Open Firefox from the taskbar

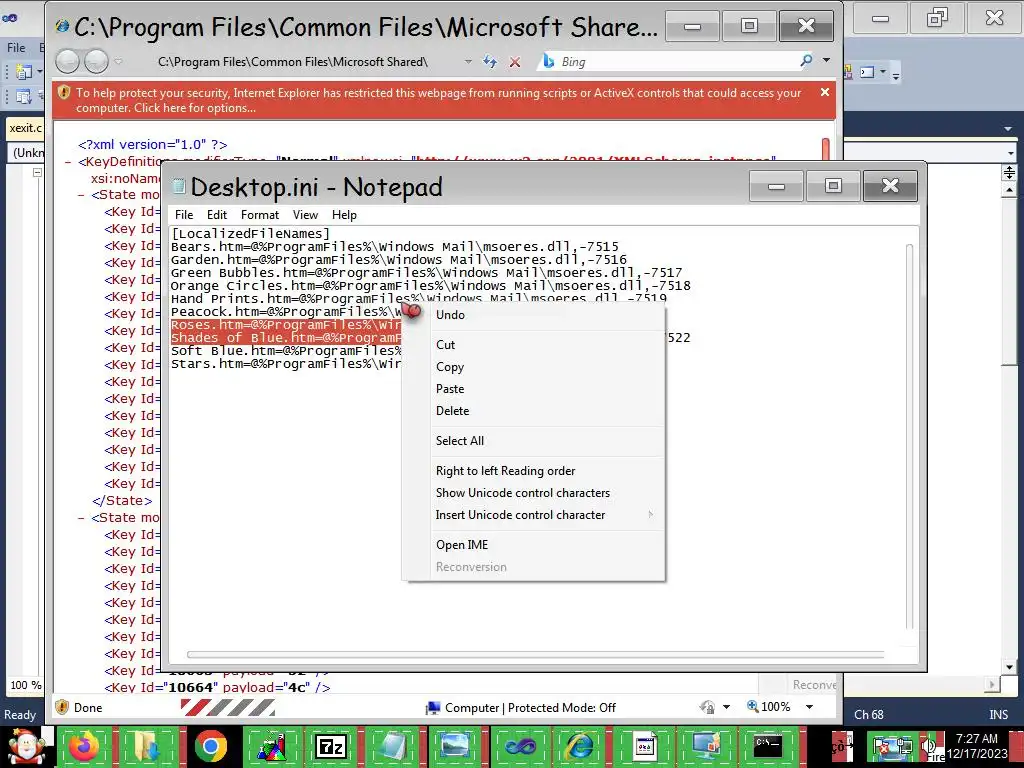click(84, 746)
